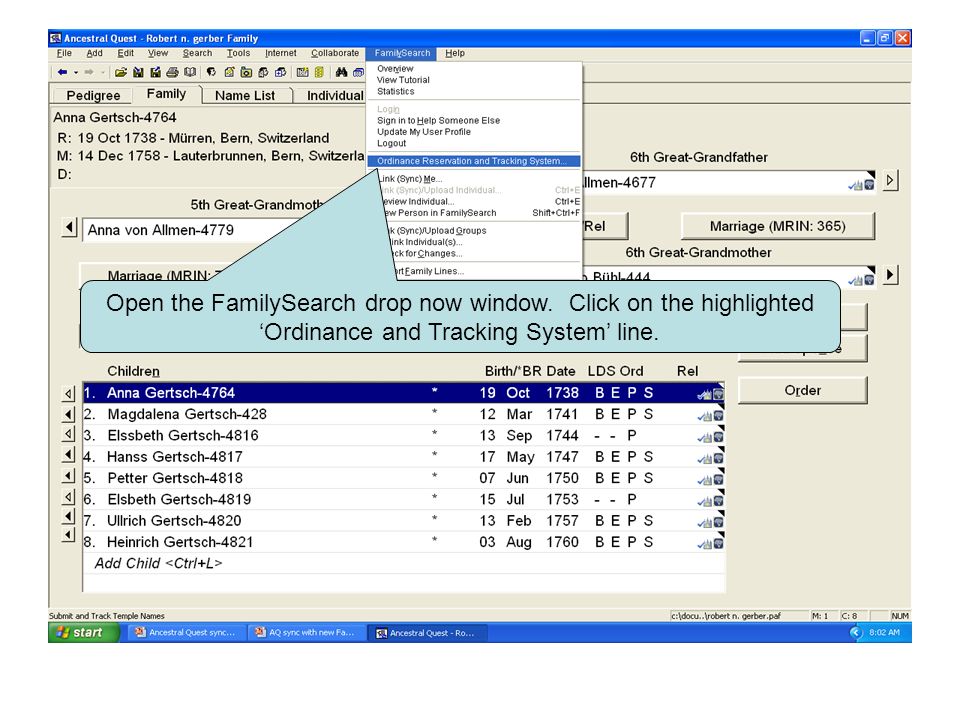Click Add Child <Ctrl+L> row

(403, 563)
